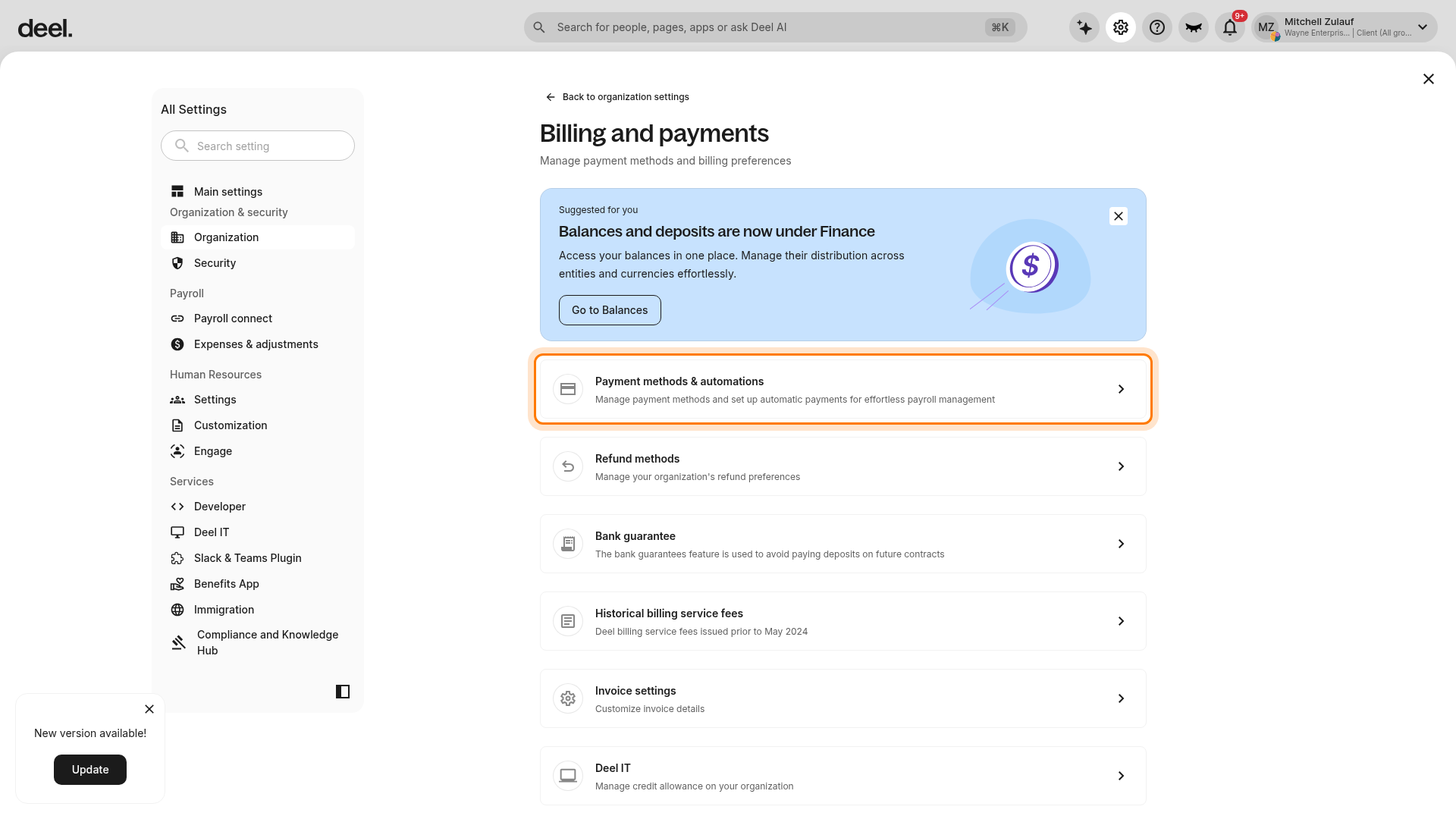Click the Security shield icon

pyautogui.click(x=177, y=263)
